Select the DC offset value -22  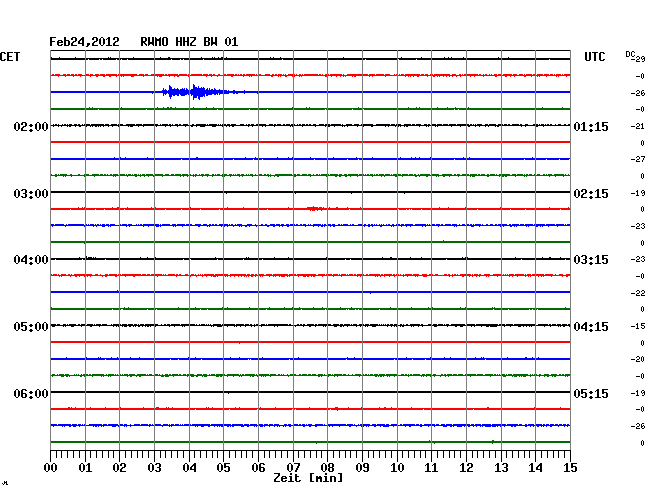tap(638, 293)
